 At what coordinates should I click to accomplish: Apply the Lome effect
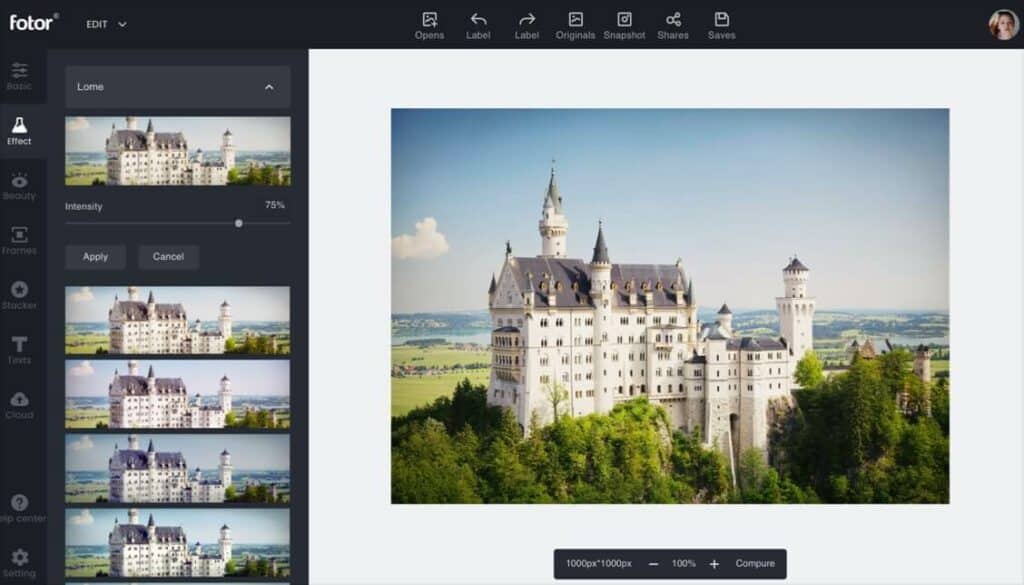(x=95, y=257)
